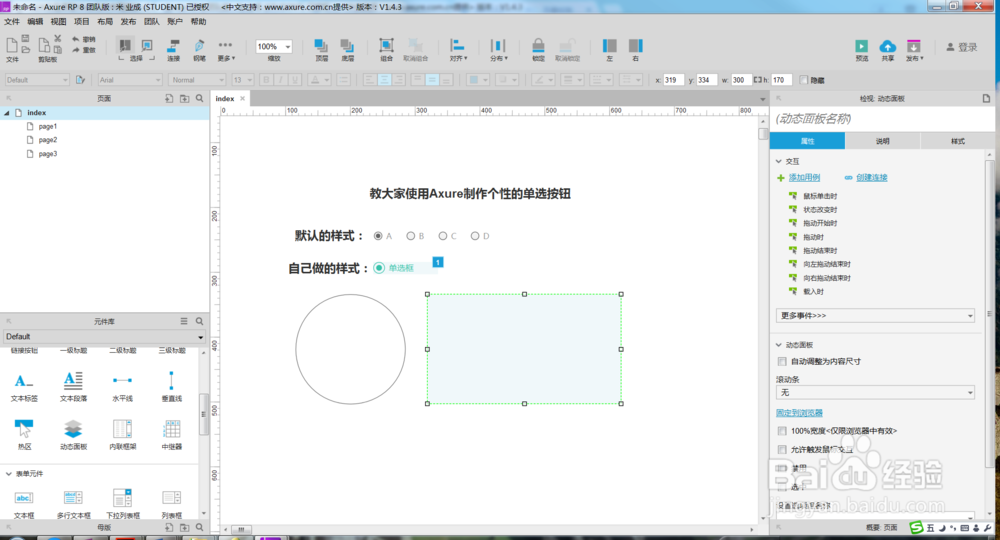The image size is (1000, 540).
Task: Select radio button A on canvas
Action: [378, 236]
